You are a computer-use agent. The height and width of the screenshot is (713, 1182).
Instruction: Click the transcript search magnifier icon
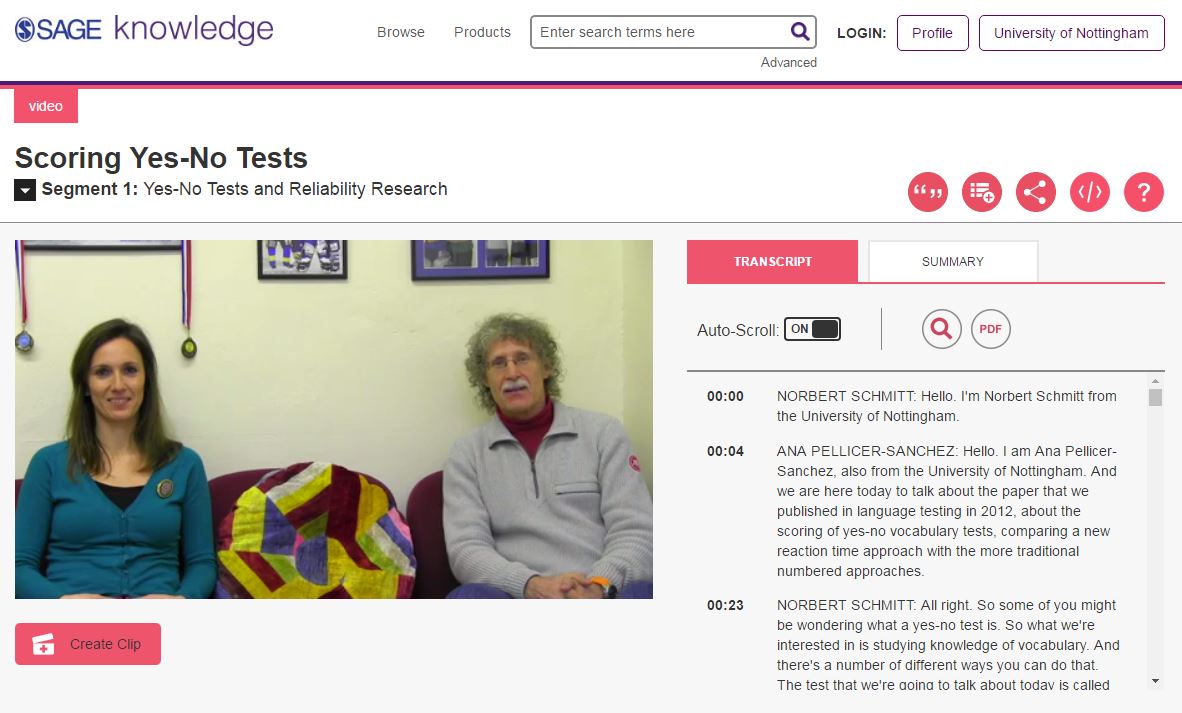click(941, 329)
